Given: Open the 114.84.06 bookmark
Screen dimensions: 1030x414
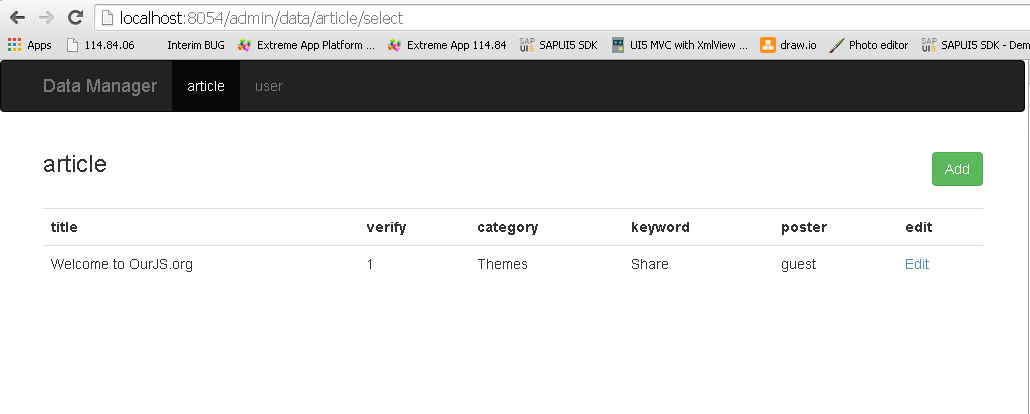Looking at the screenshot, I should pos(101,45).
